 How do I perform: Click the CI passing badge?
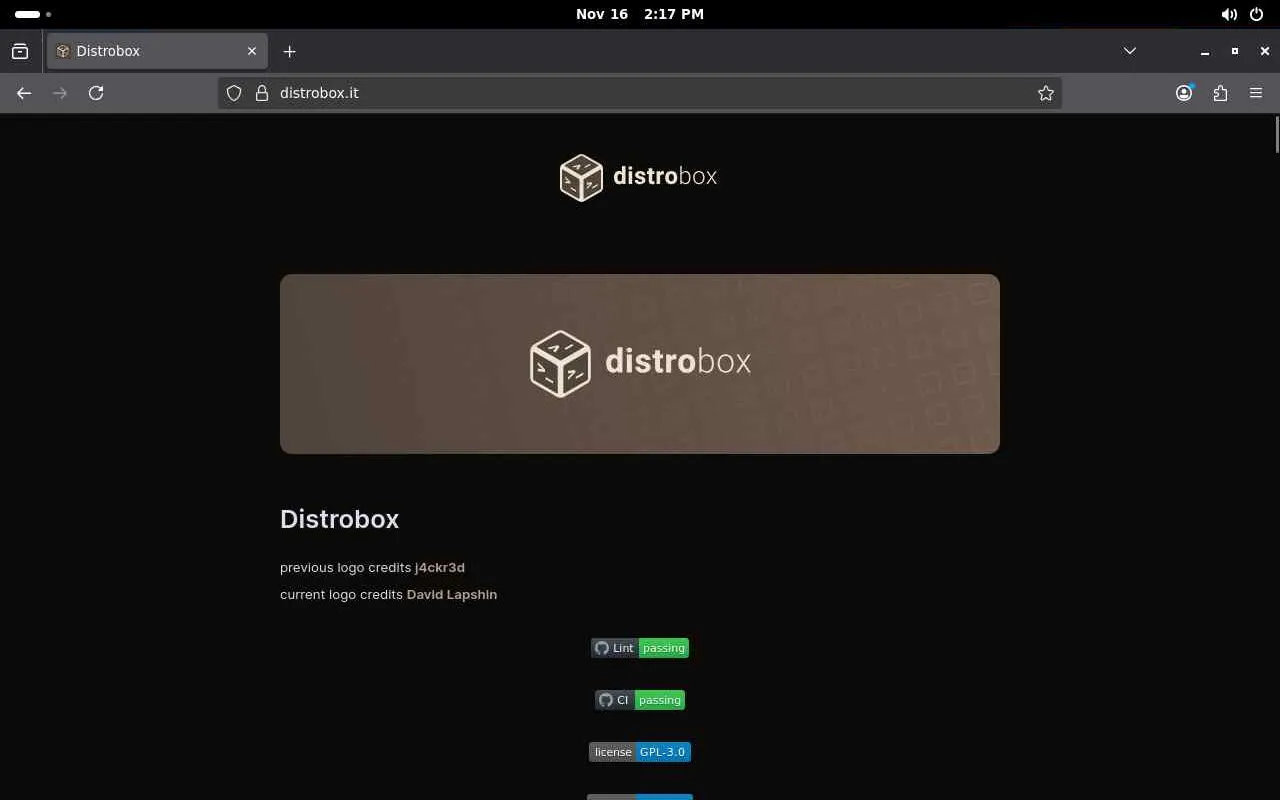(640, 700)
